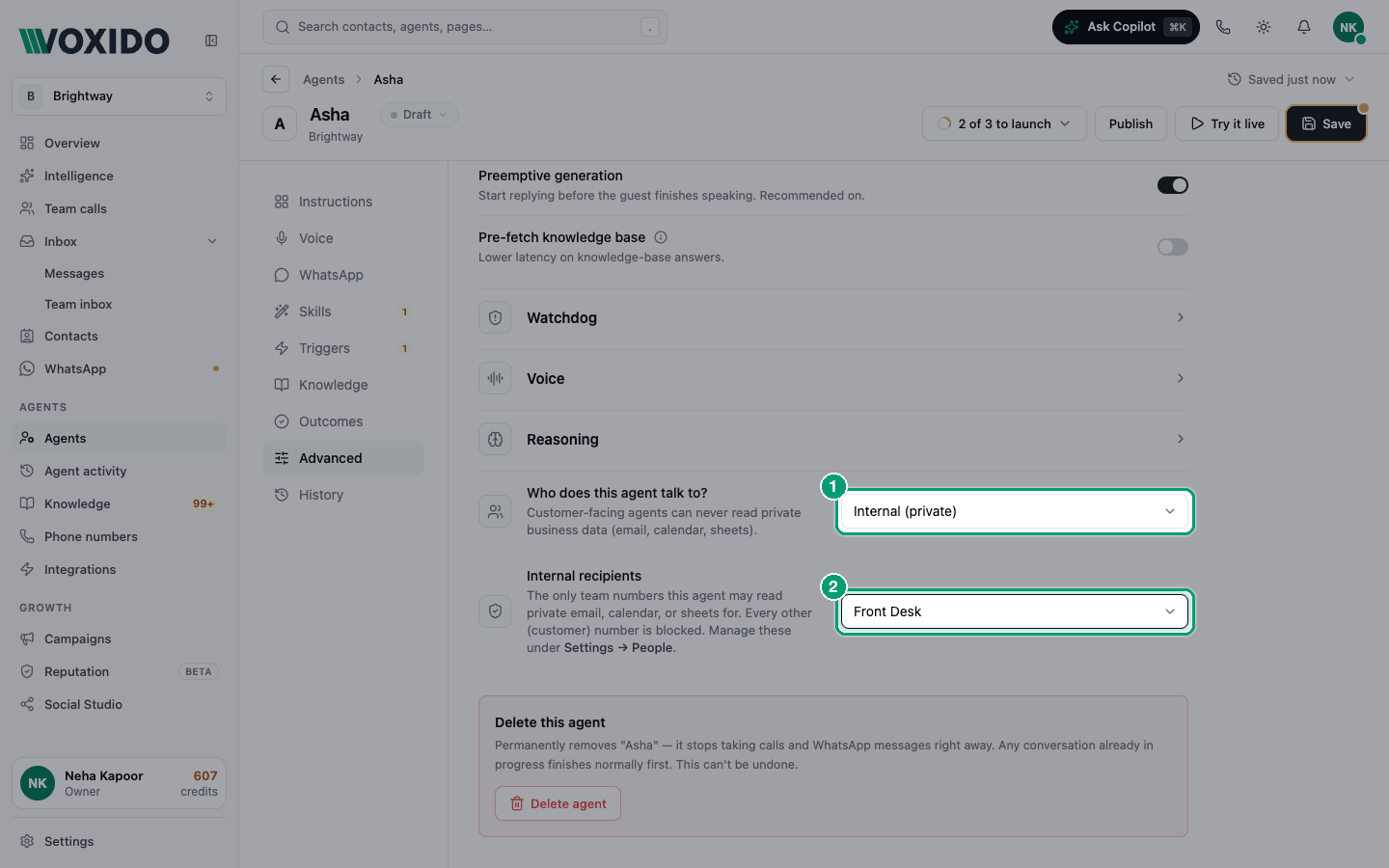Enable Pre-fetch knowledge base toggle
The width and height of the screenshot is (1389, 868).
[1173, 247]
